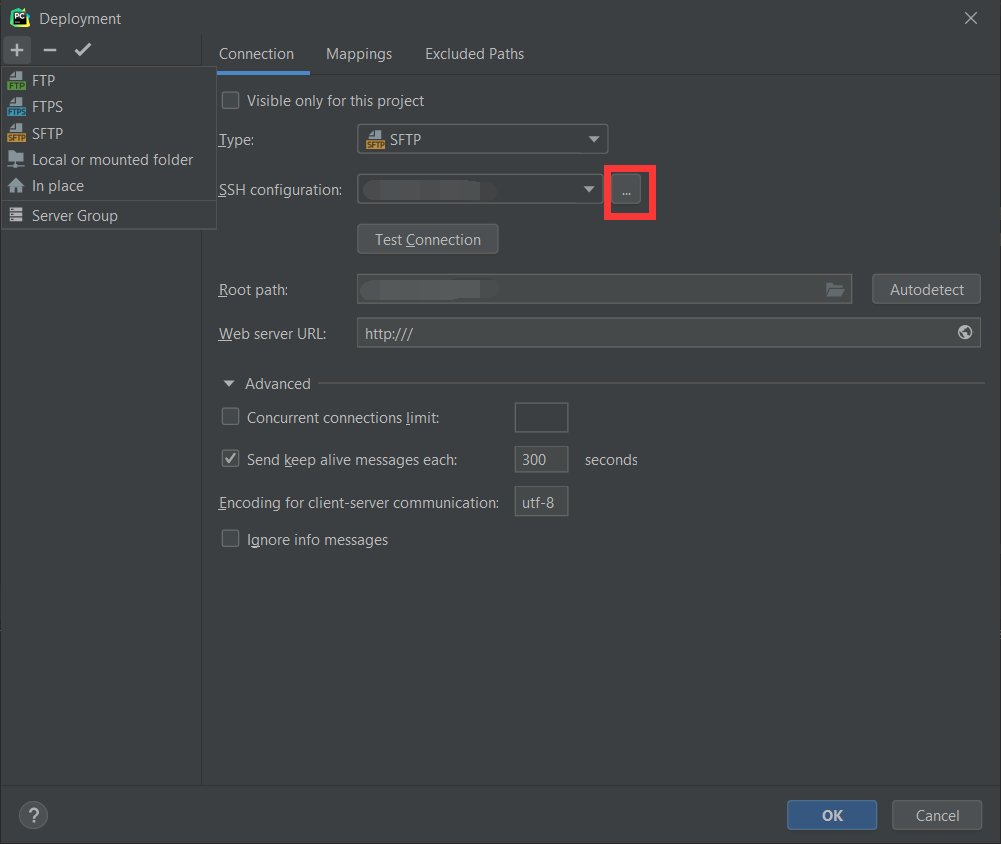Choose SFTP from the add server list

coord(47,133)
